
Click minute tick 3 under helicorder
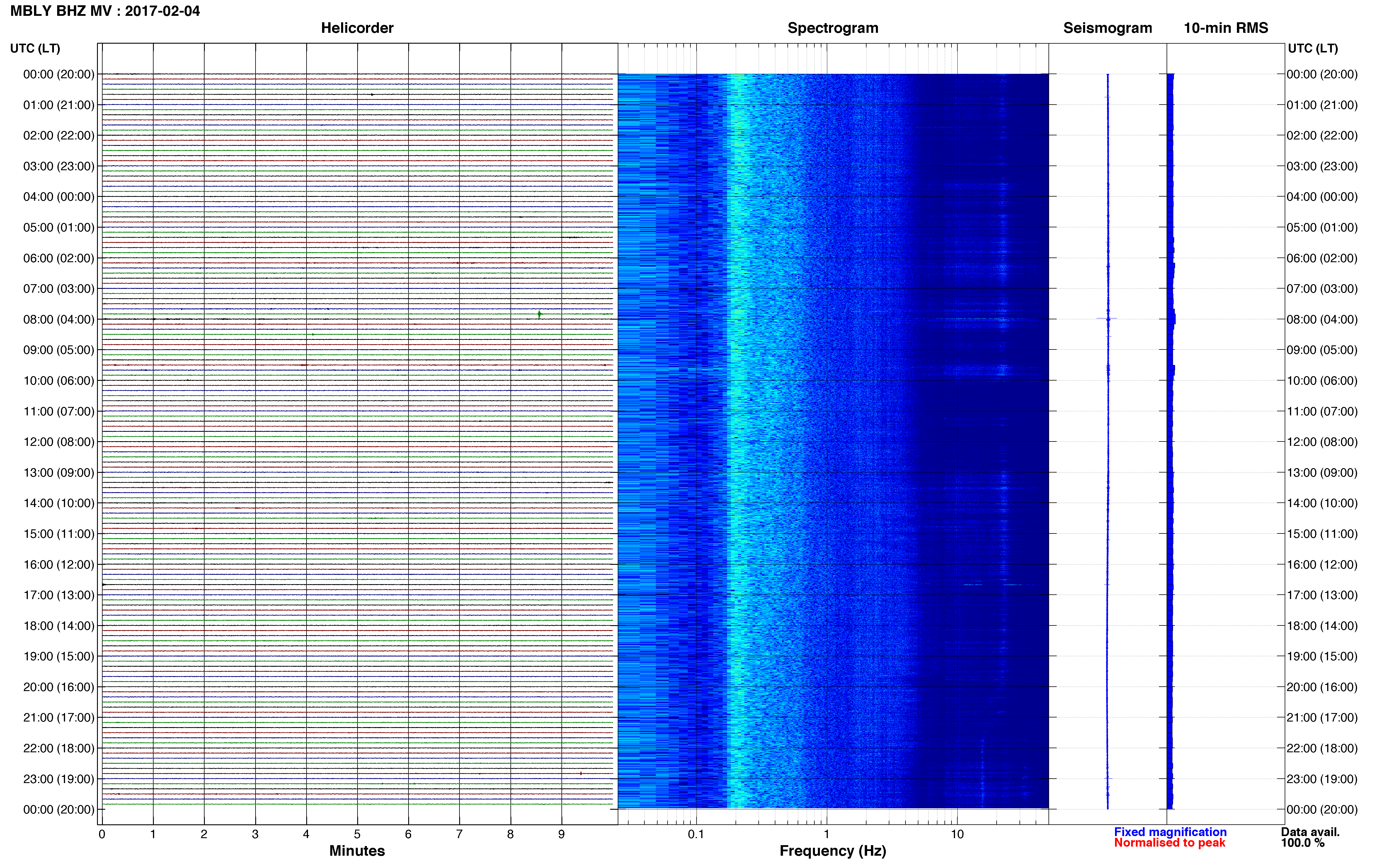(x=255, y=834)
